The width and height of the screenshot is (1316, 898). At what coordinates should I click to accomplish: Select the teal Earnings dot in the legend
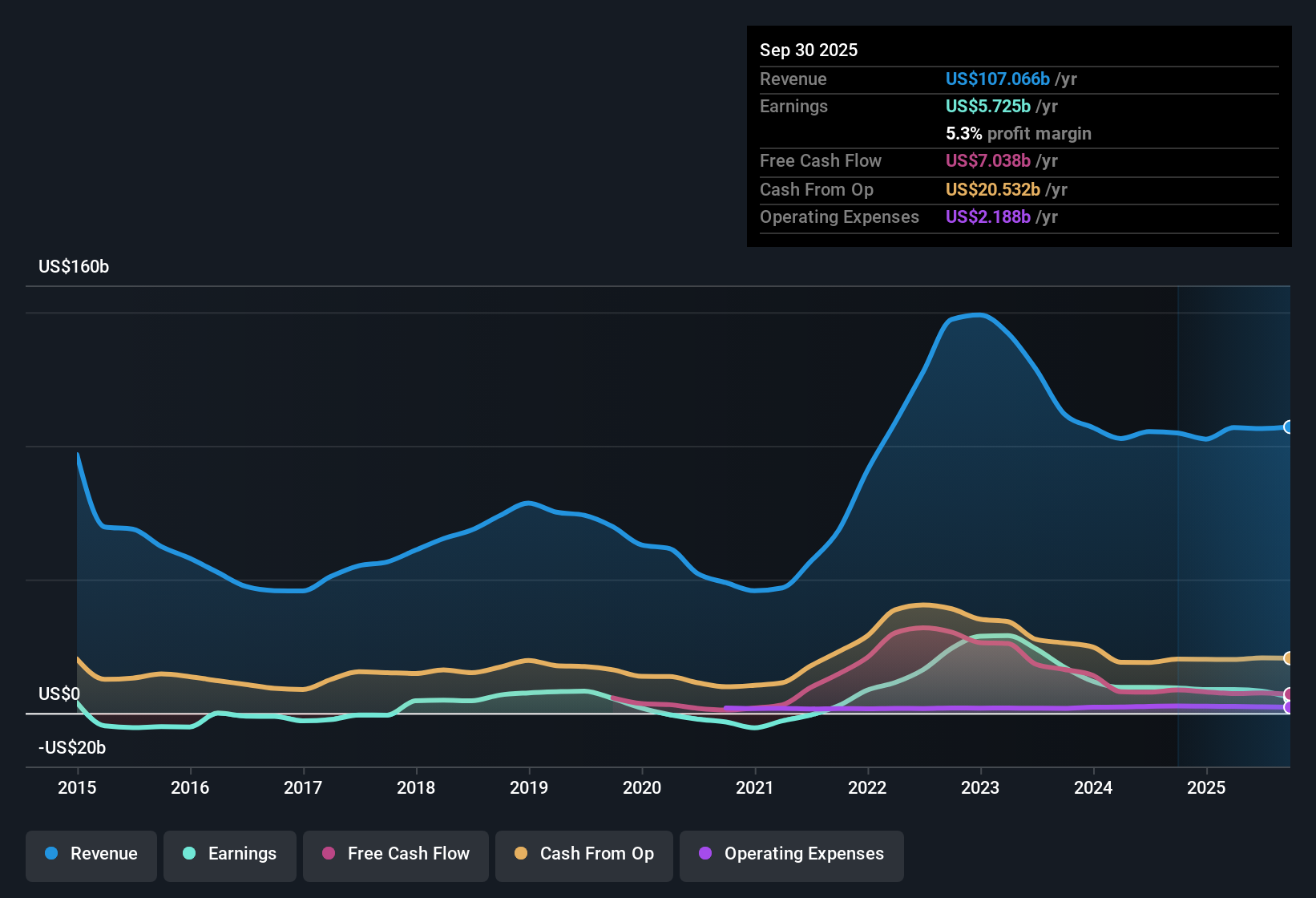coord(189,854)
